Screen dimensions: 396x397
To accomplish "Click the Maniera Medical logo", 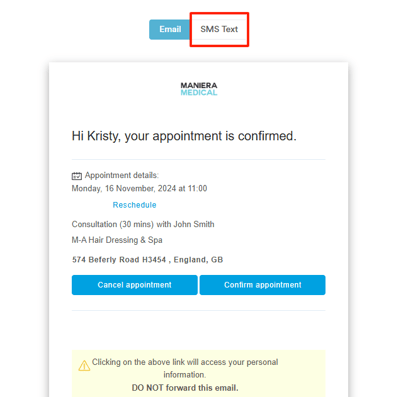I will (x=199, y=89).
